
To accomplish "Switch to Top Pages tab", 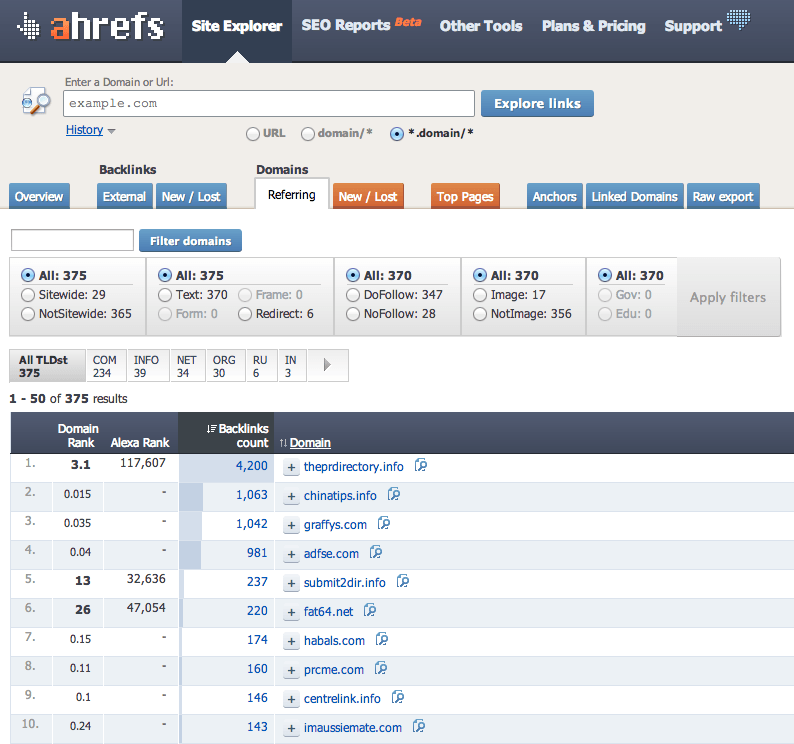I will coord(465,197).
